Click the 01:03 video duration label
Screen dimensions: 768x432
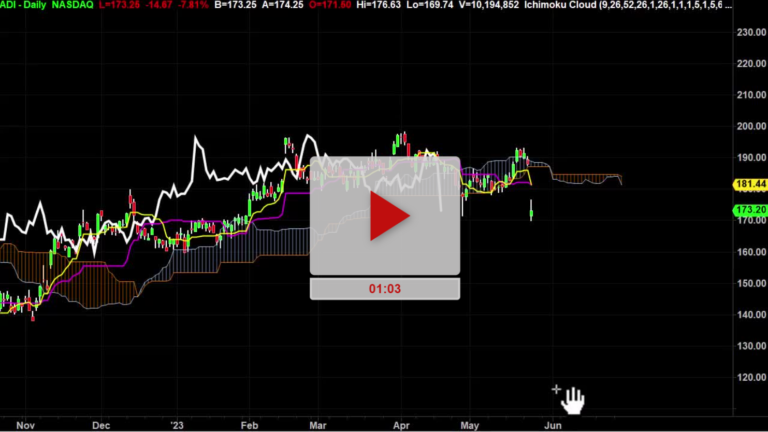[385, 288]
